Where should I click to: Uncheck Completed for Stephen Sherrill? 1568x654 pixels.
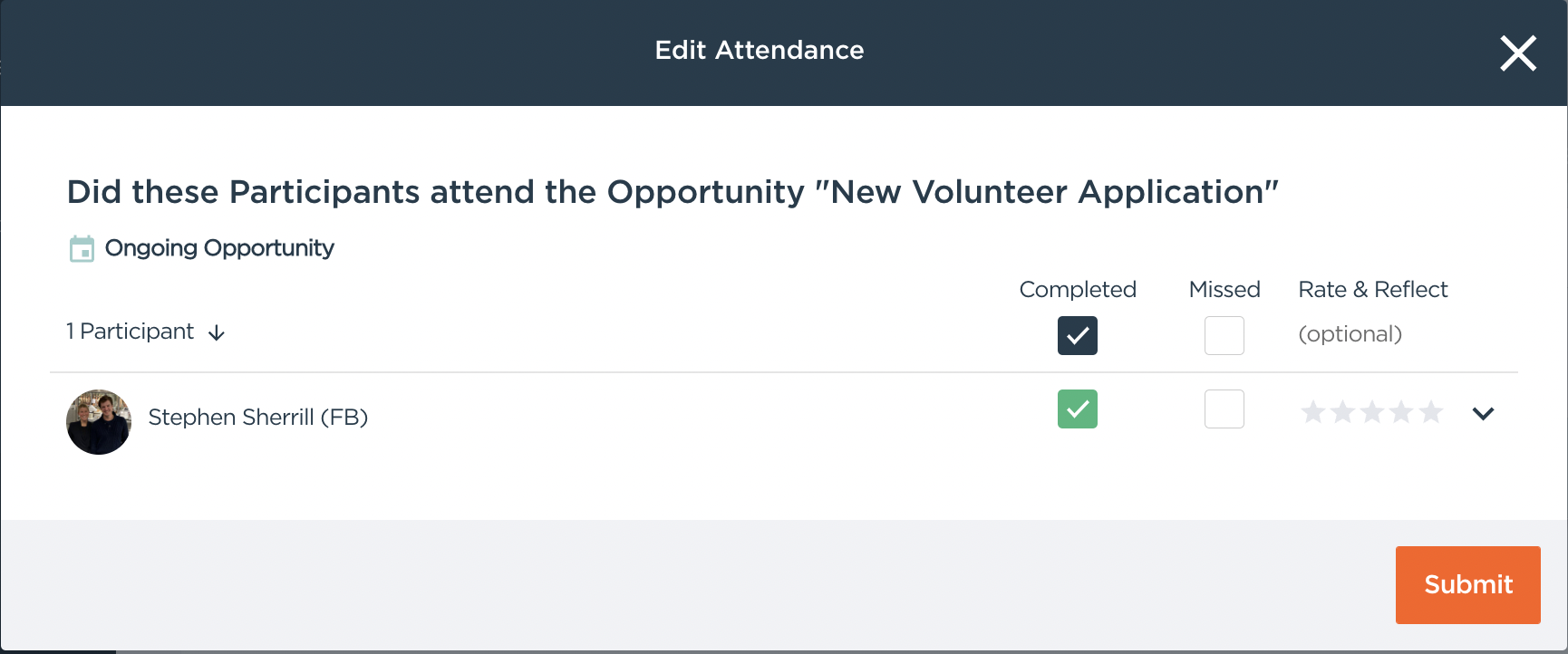pos(1077,409)
